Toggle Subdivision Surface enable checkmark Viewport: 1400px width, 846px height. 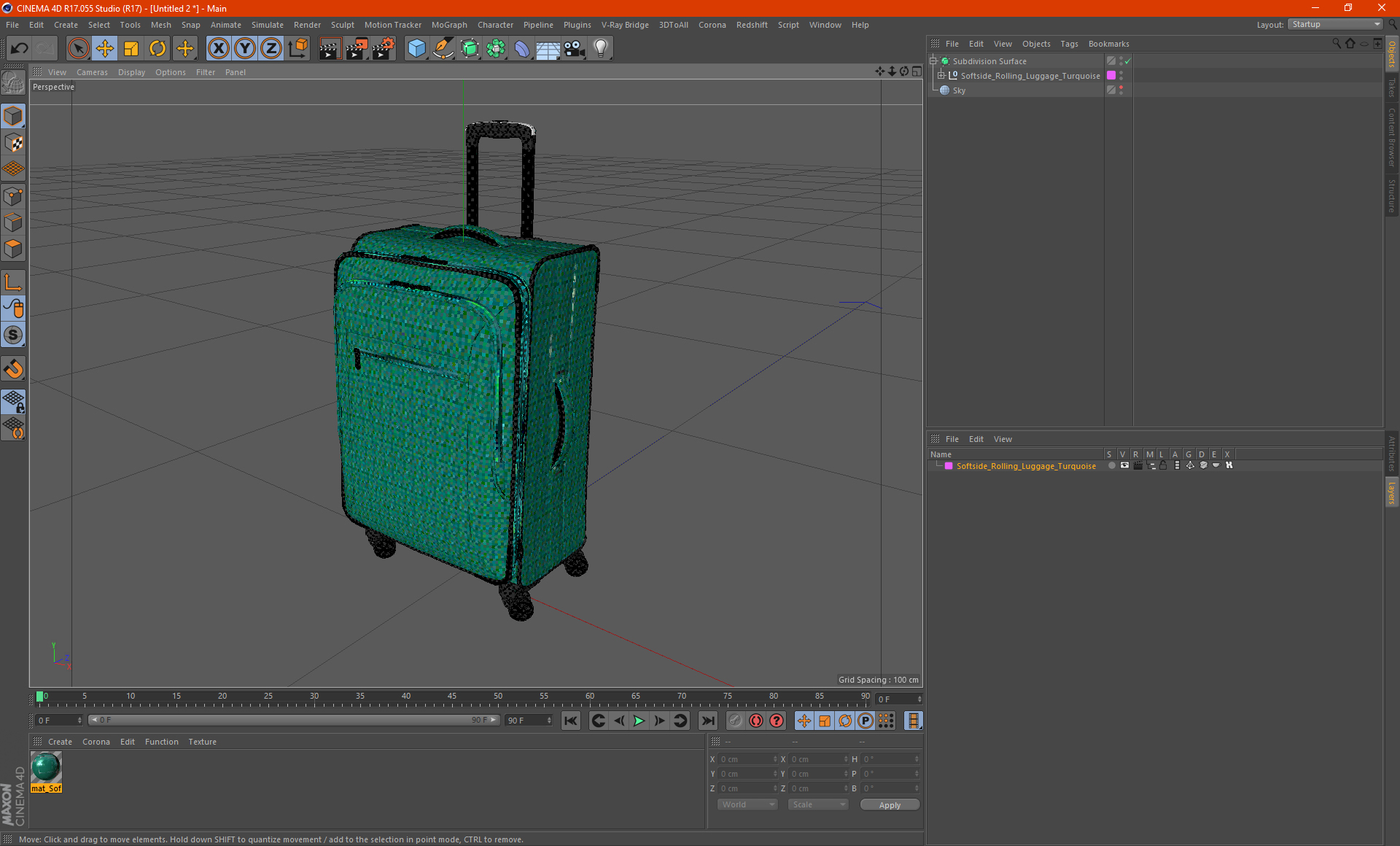pos(1127,61)
